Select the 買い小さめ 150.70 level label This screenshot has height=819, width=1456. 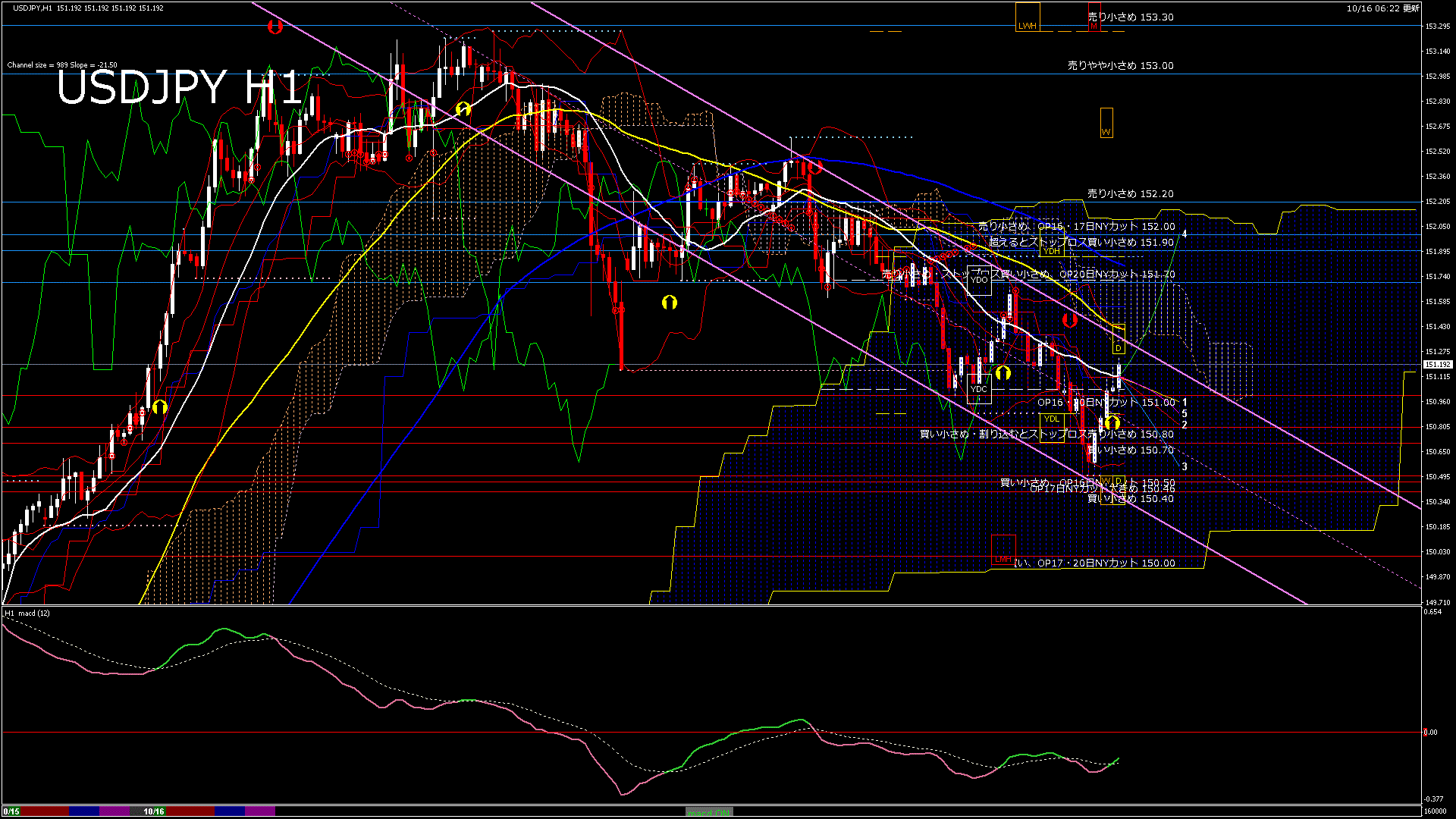click(x=1130, y=450)
